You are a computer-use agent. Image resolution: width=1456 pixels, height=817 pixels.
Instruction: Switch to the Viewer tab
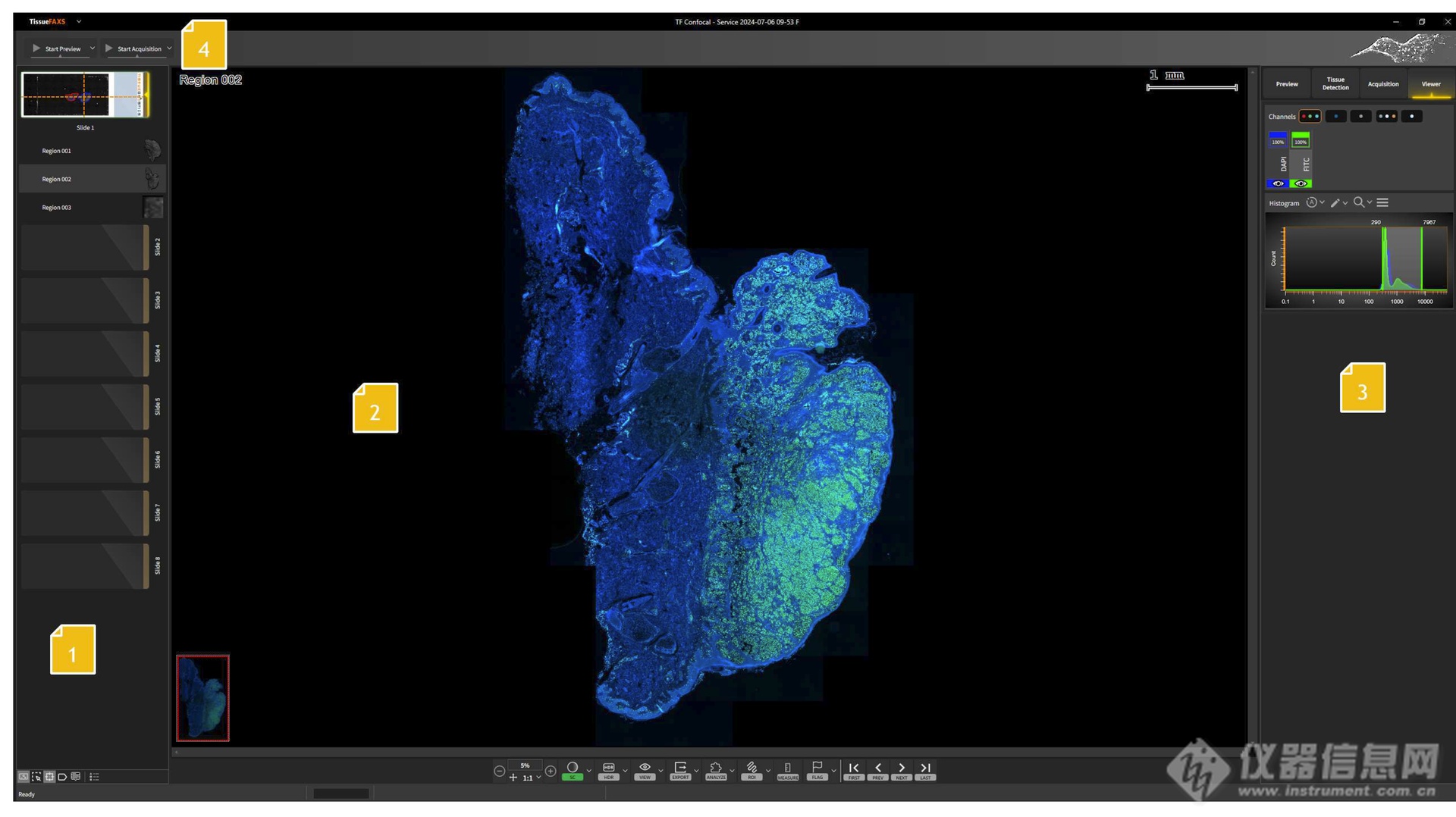tap(1430, 84)
